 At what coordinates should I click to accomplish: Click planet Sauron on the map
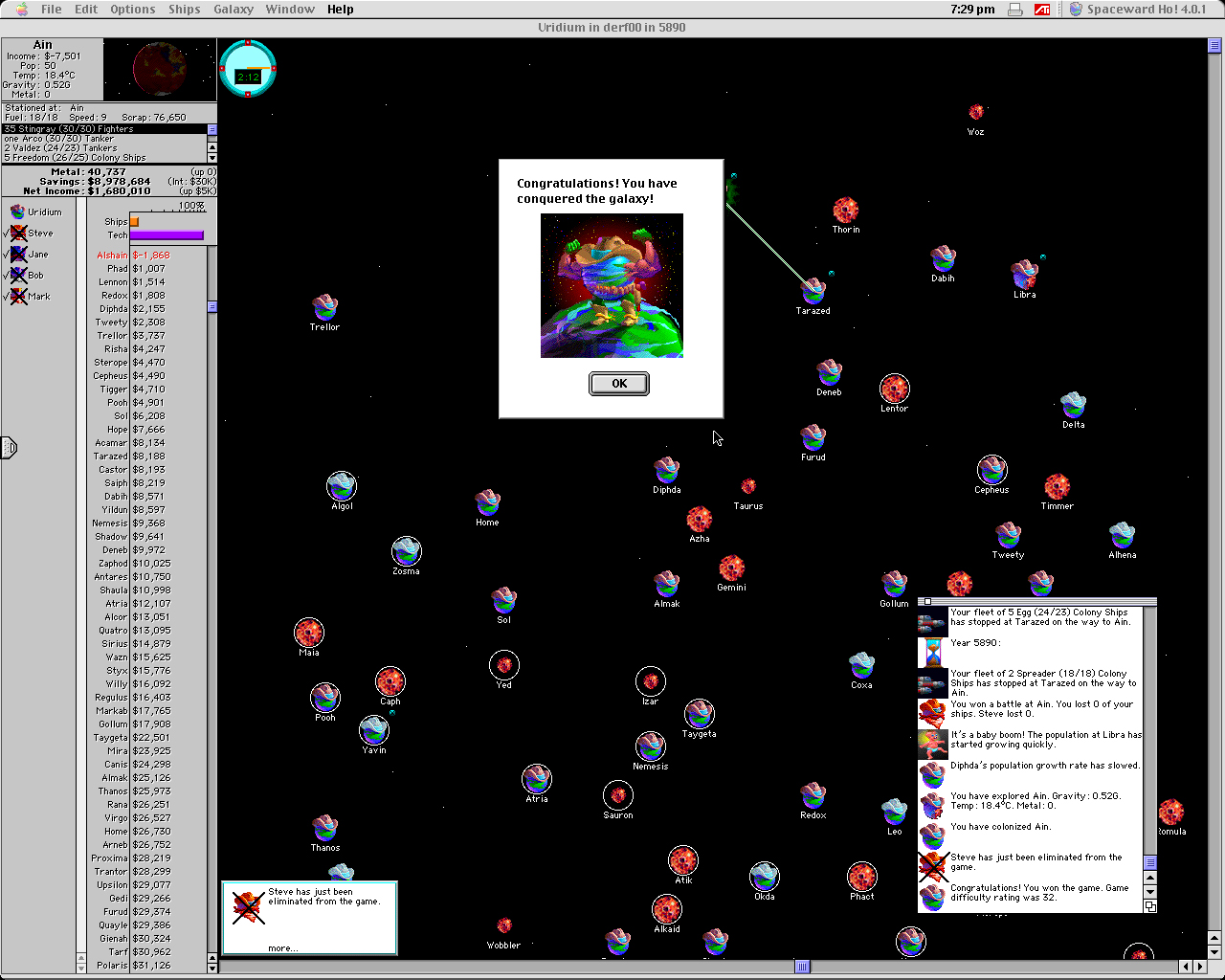click(618, 795)
